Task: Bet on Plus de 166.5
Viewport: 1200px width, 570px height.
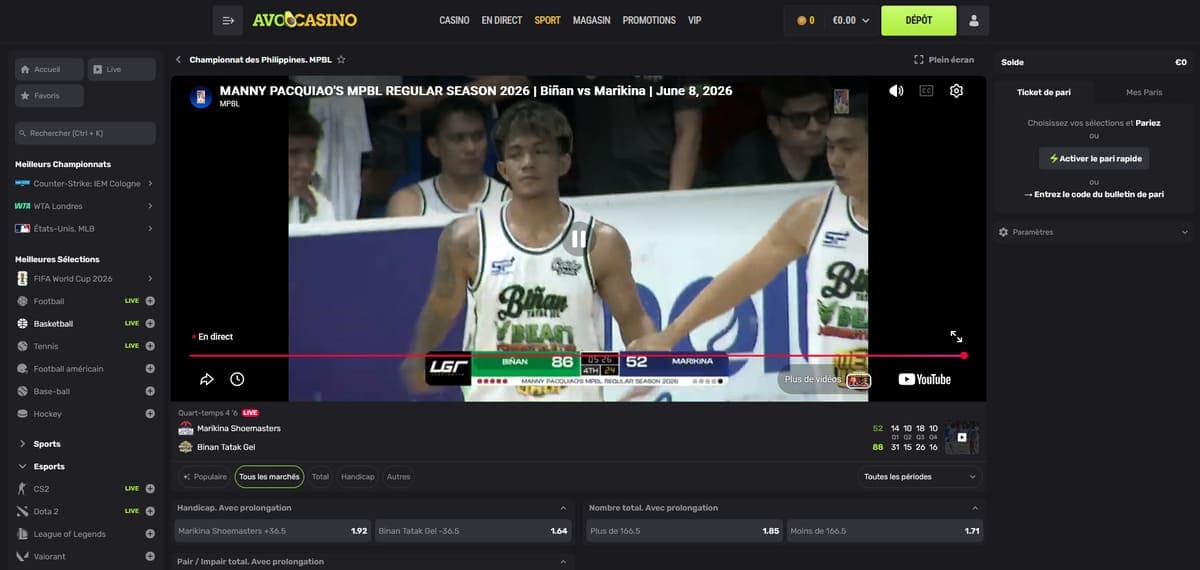Action: click(x=685, y=531)
